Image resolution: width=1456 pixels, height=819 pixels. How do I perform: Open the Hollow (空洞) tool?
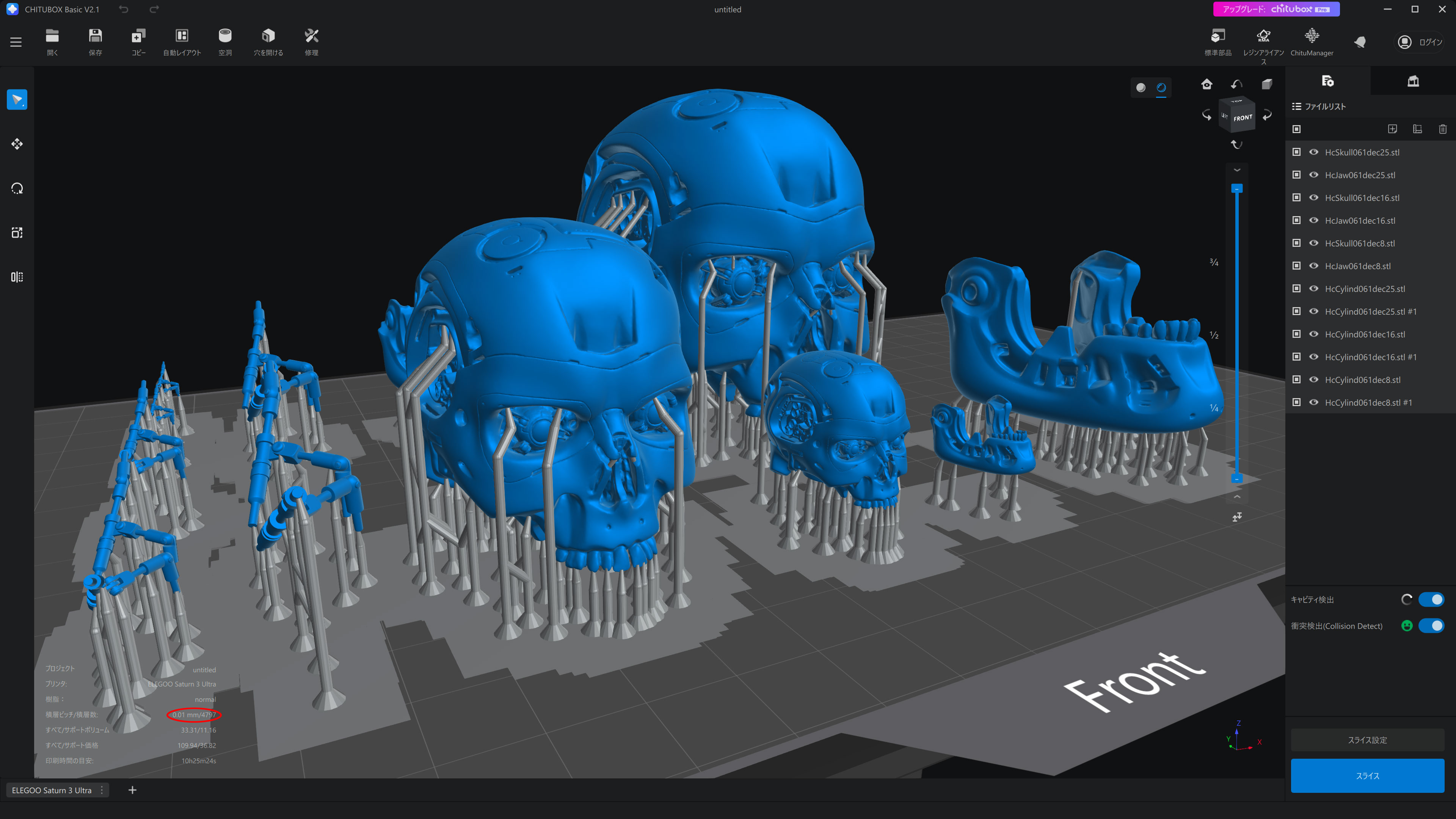click(225, 42)
